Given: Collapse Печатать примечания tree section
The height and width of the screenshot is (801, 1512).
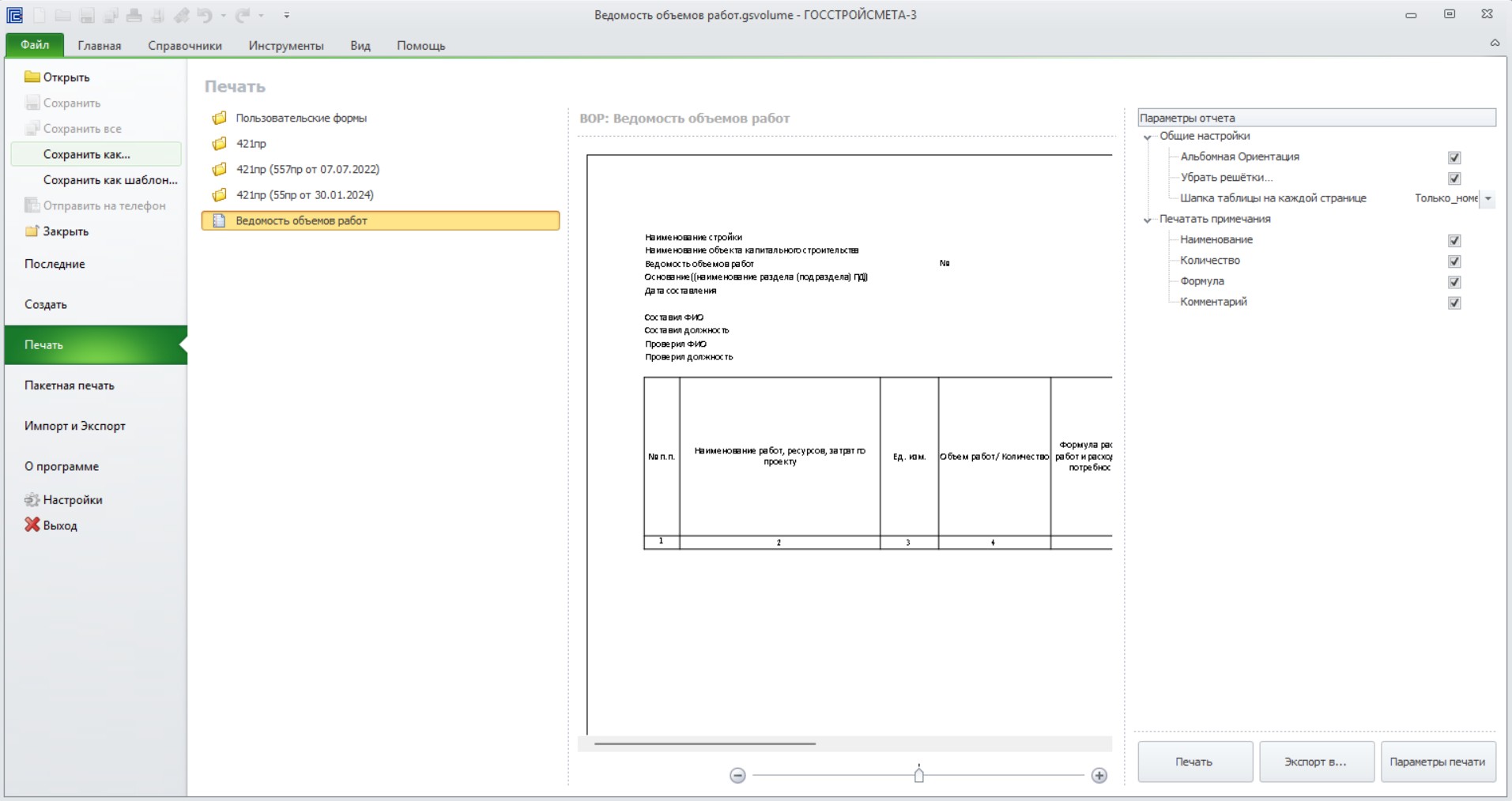Looking at the screenshot, I should [x=1148, y=220].
